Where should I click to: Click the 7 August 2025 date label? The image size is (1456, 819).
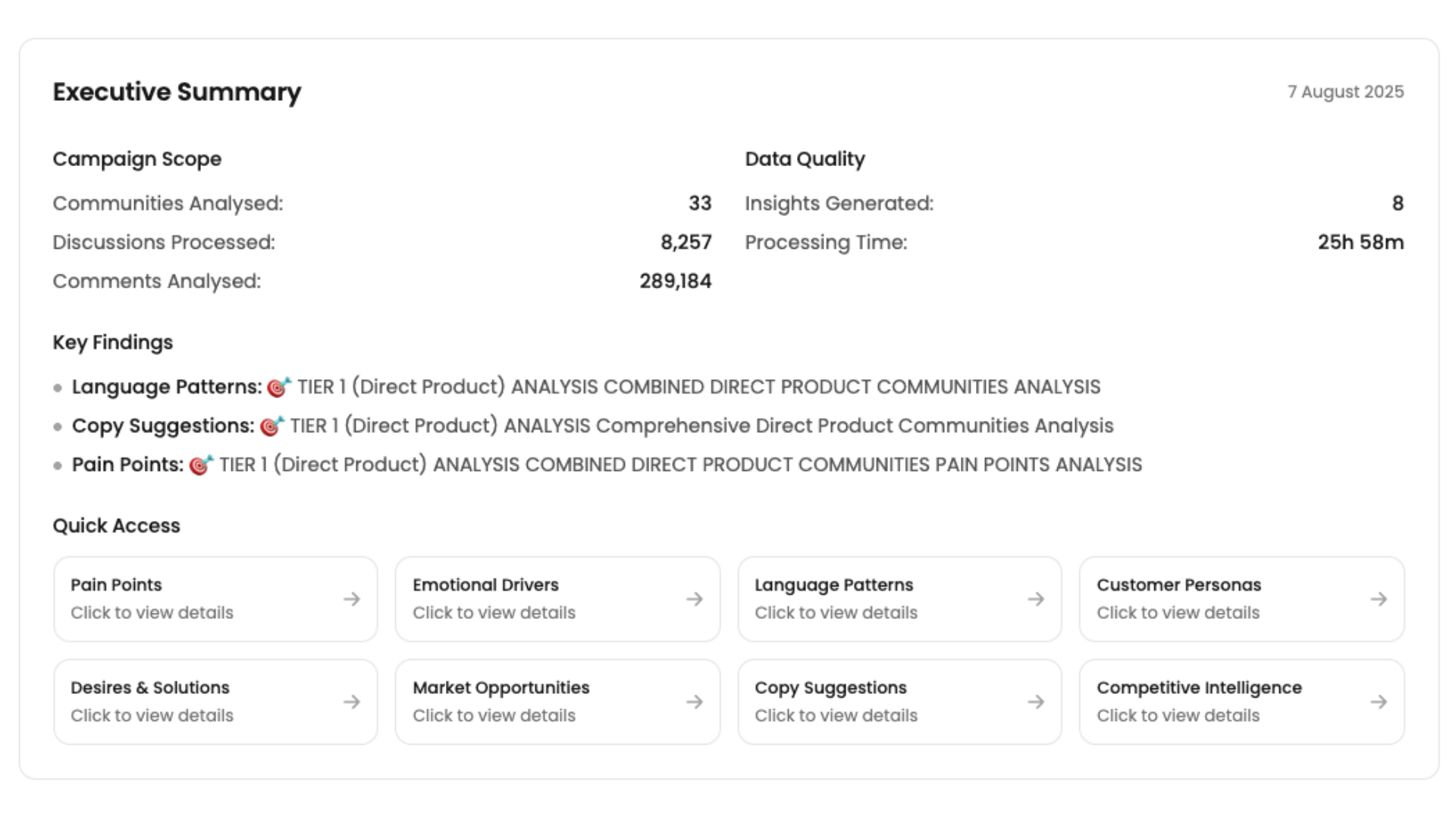(x=1345, y=92)
